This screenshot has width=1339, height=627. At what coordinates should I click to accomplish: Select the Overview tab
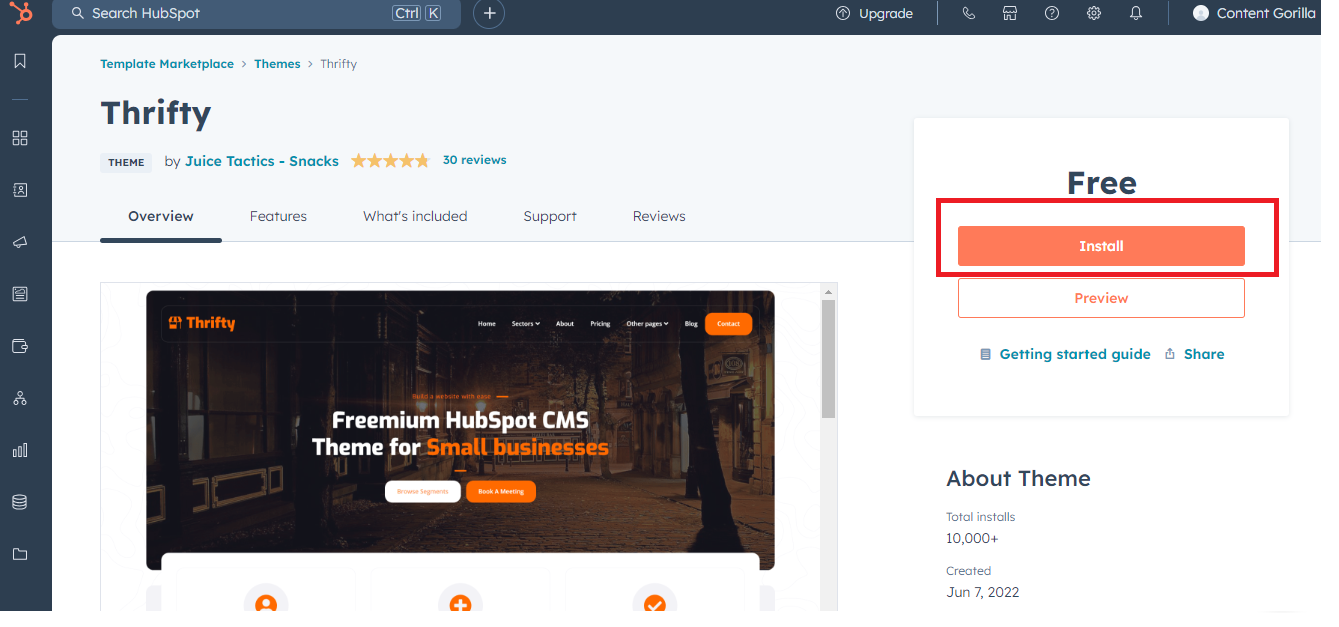[161, 216]
